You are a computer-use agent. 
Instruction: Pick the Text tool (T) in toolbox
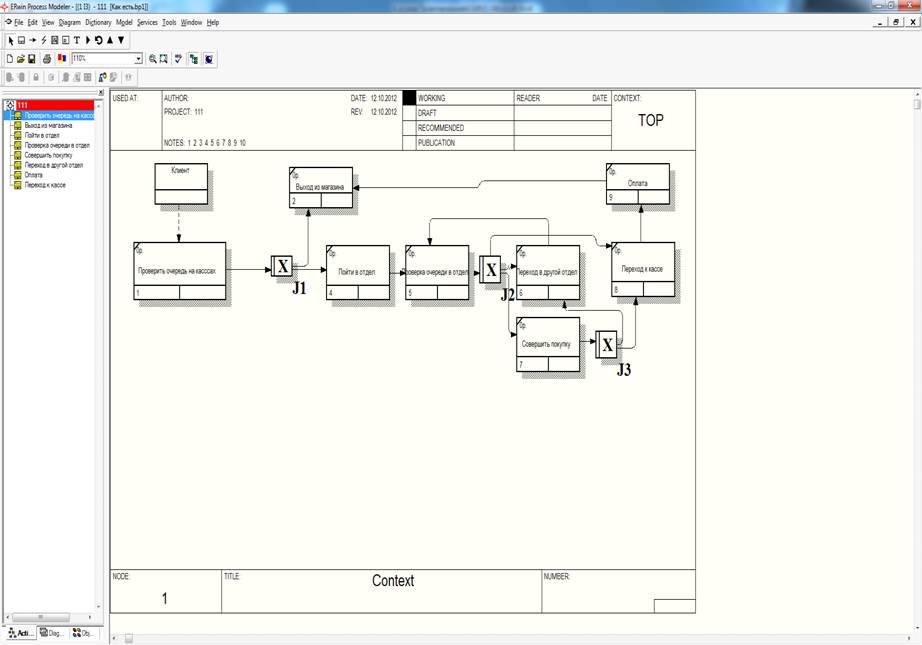coord(76,40)
